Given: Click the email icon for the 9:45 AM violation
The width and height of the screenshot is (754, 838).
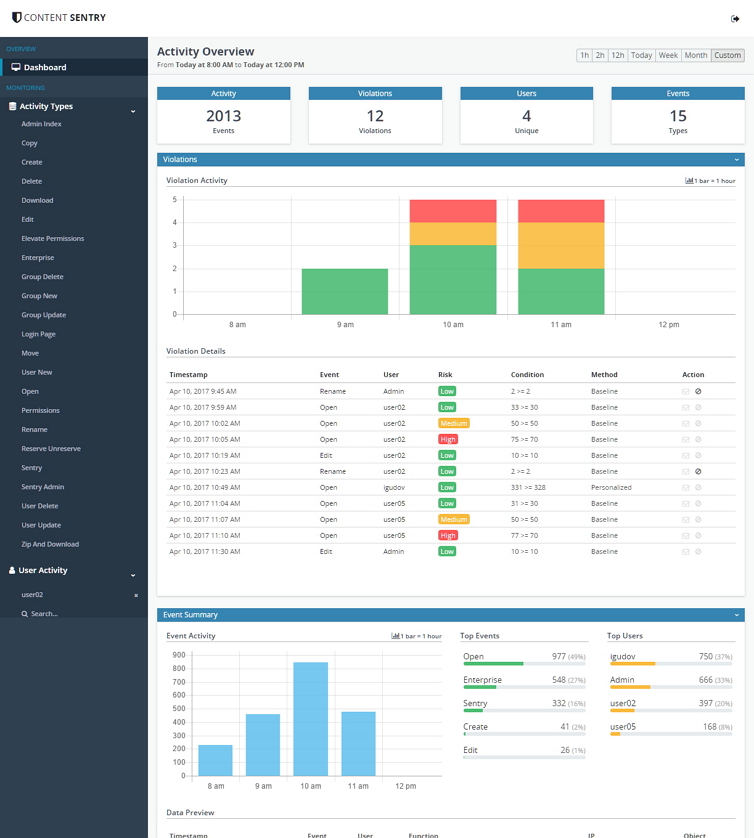Looking at the screenshot, I should coord(686,391).
